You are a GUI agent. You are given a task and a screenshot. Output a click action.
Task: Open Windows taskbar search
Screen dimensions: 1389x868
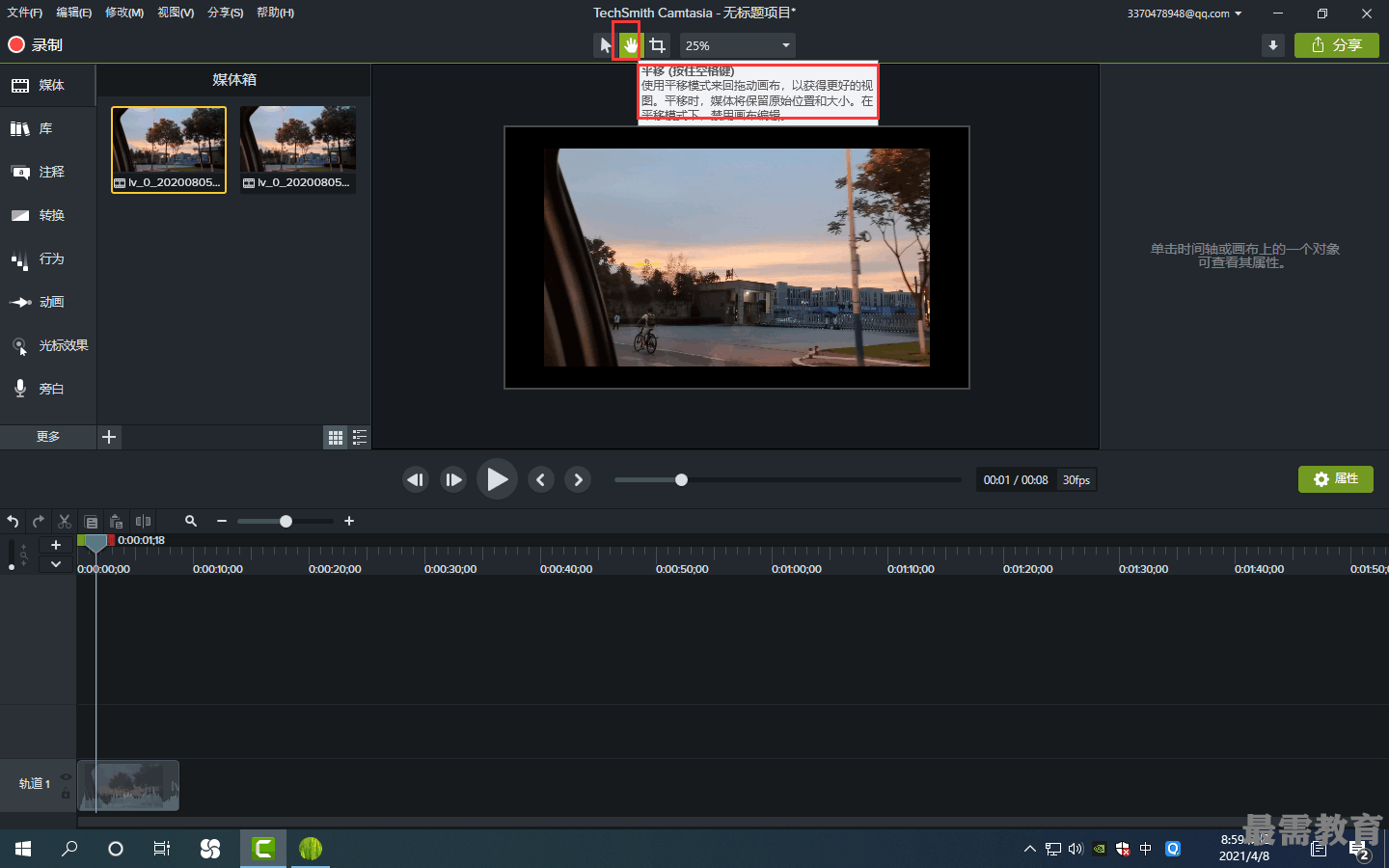click(69, 849)
